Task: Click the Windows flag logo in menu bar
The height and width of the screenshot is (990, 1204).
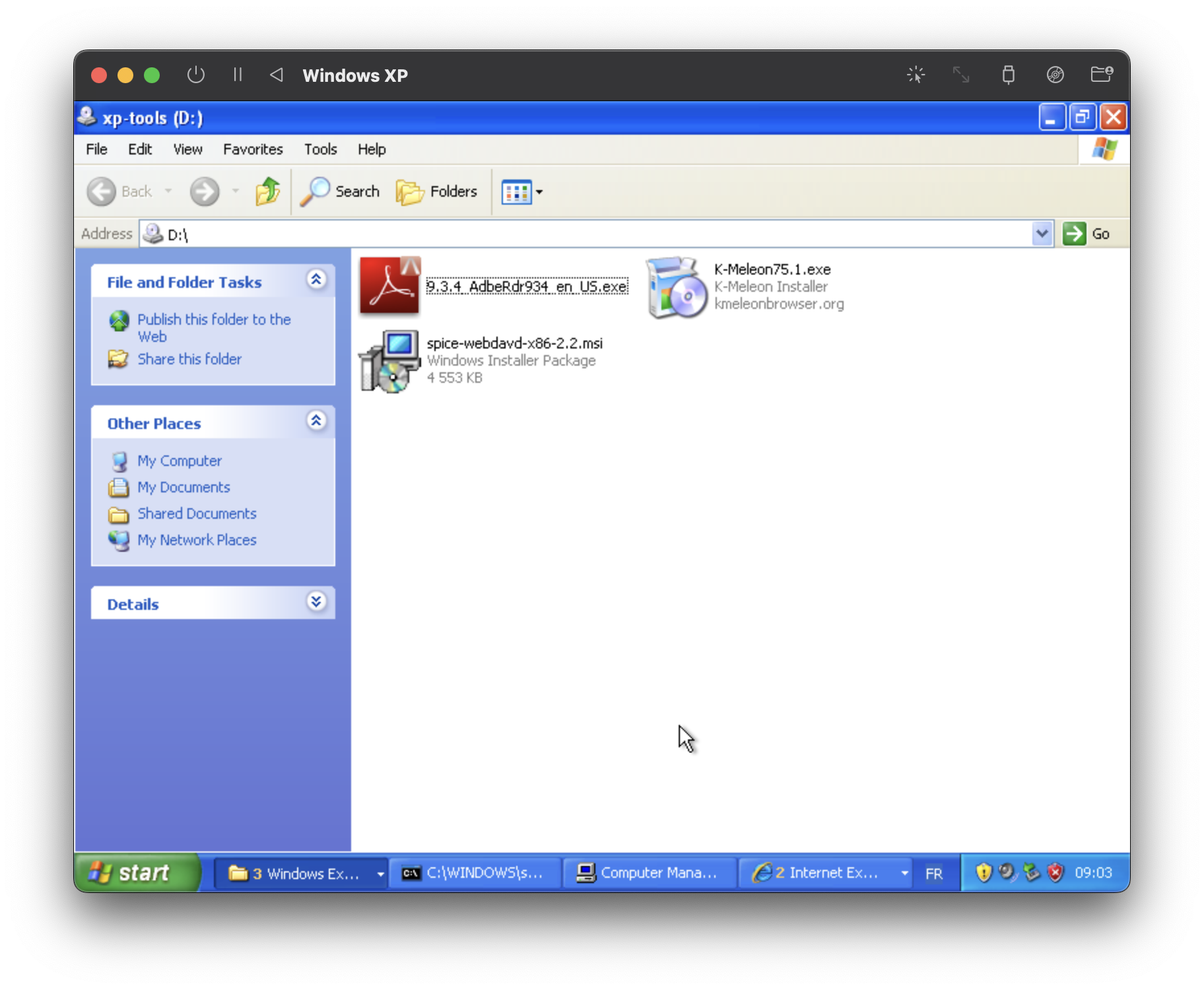Action: coord(1104,149)
